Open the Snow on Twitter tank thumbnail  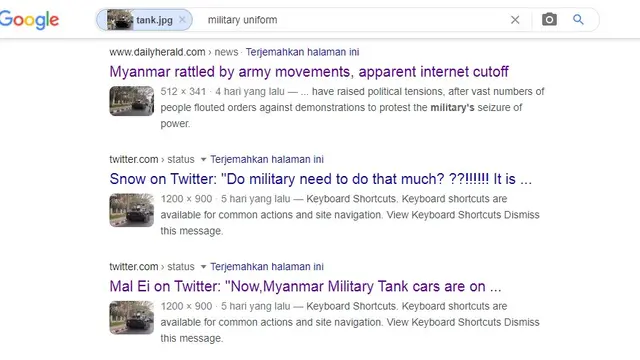pos(131,210)
